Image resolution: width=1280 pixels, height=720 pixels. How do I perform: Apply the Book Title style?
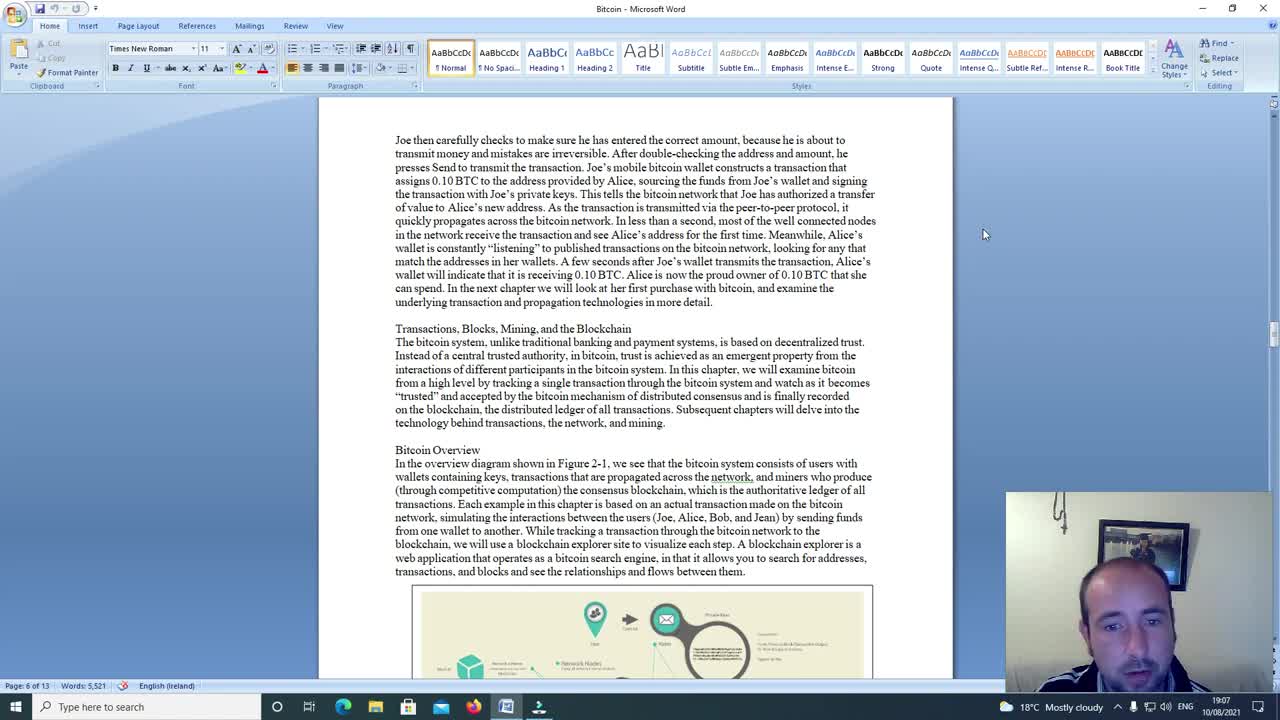(x=1123, y=58)
